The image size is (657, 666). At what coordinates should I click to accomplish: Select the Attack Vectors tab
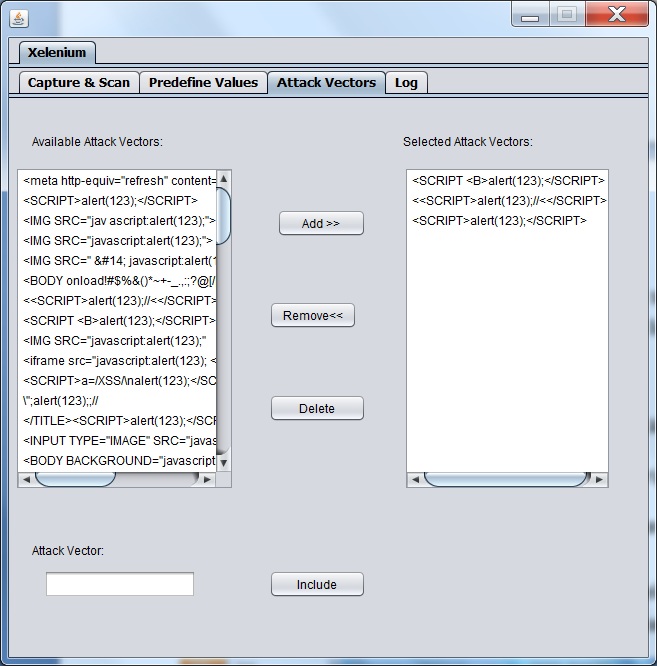point(326,83)
